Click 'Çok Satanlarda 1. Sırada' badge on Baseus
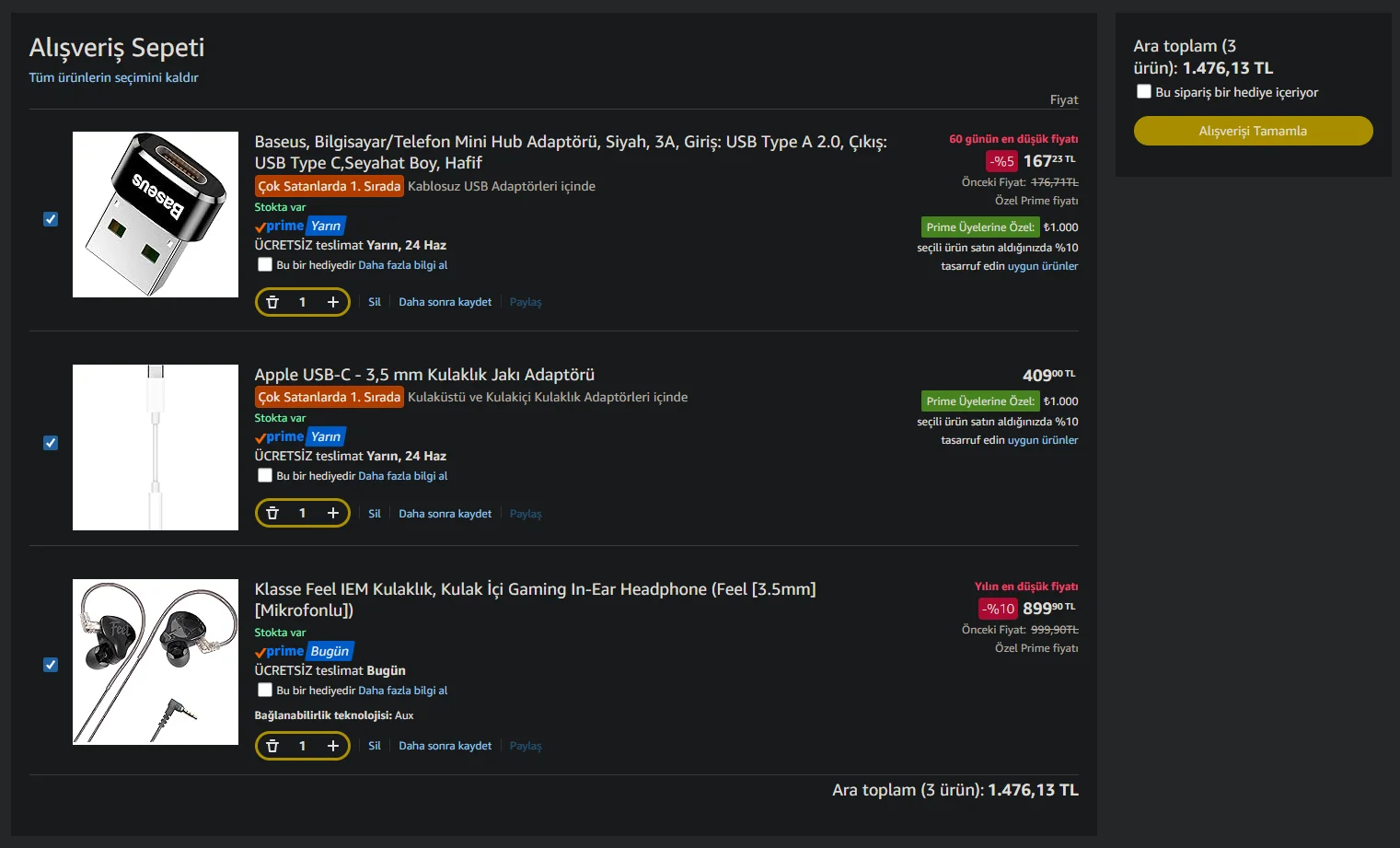This screenshot has width=1400, height=848. [330, 186]
